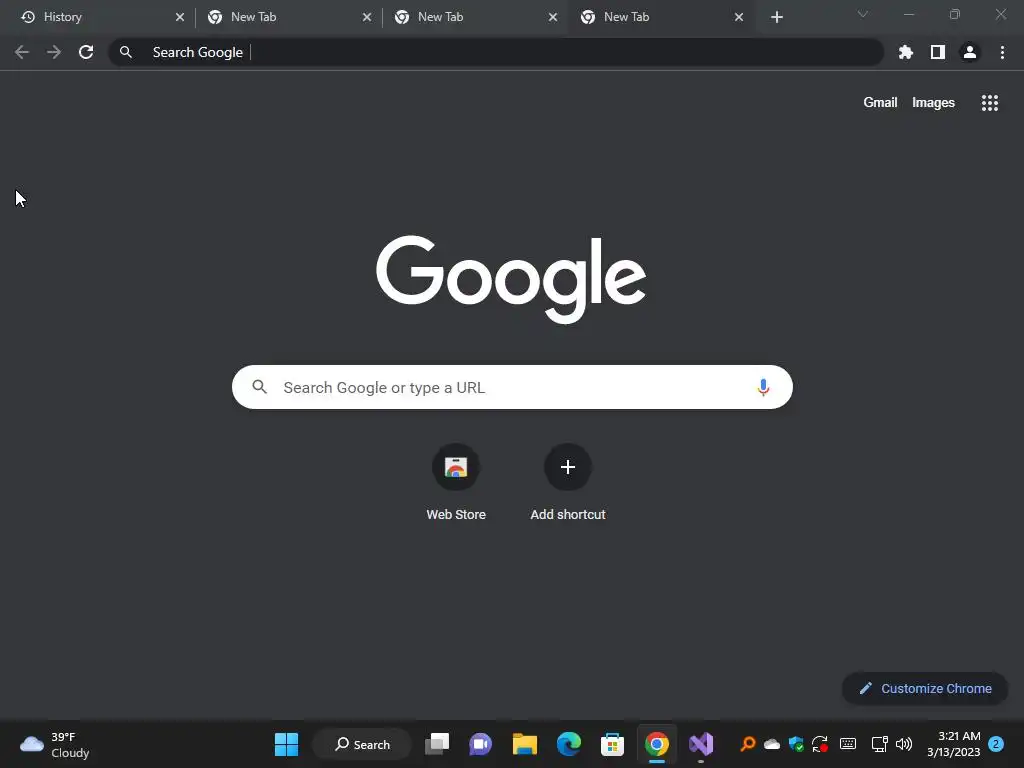Click the address bar Search Google field
The height and width of the screenshot is (768, 1024).
pos(496,52)
